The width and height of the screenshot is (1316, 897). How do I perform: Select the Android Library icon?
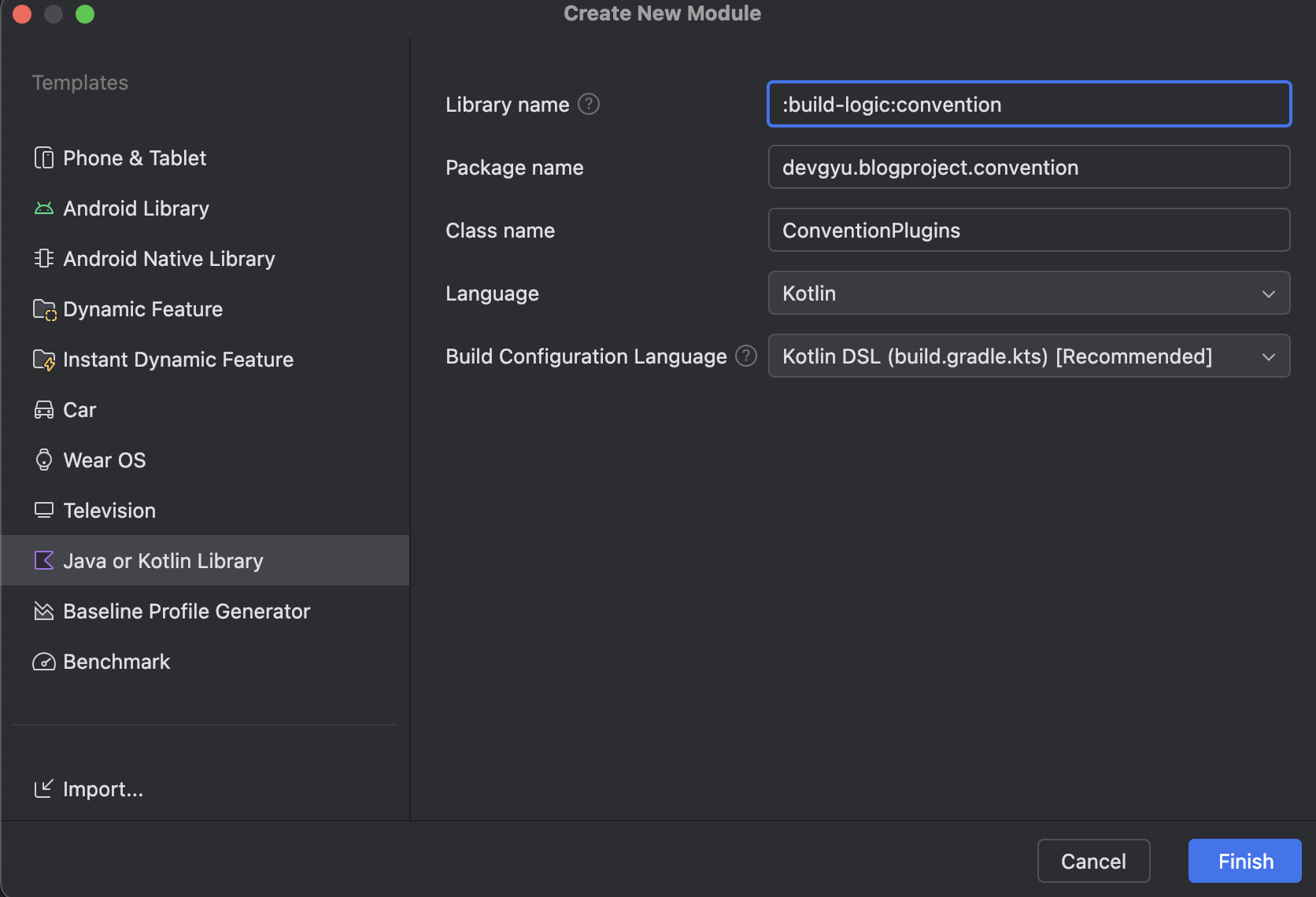coord(44,209)
